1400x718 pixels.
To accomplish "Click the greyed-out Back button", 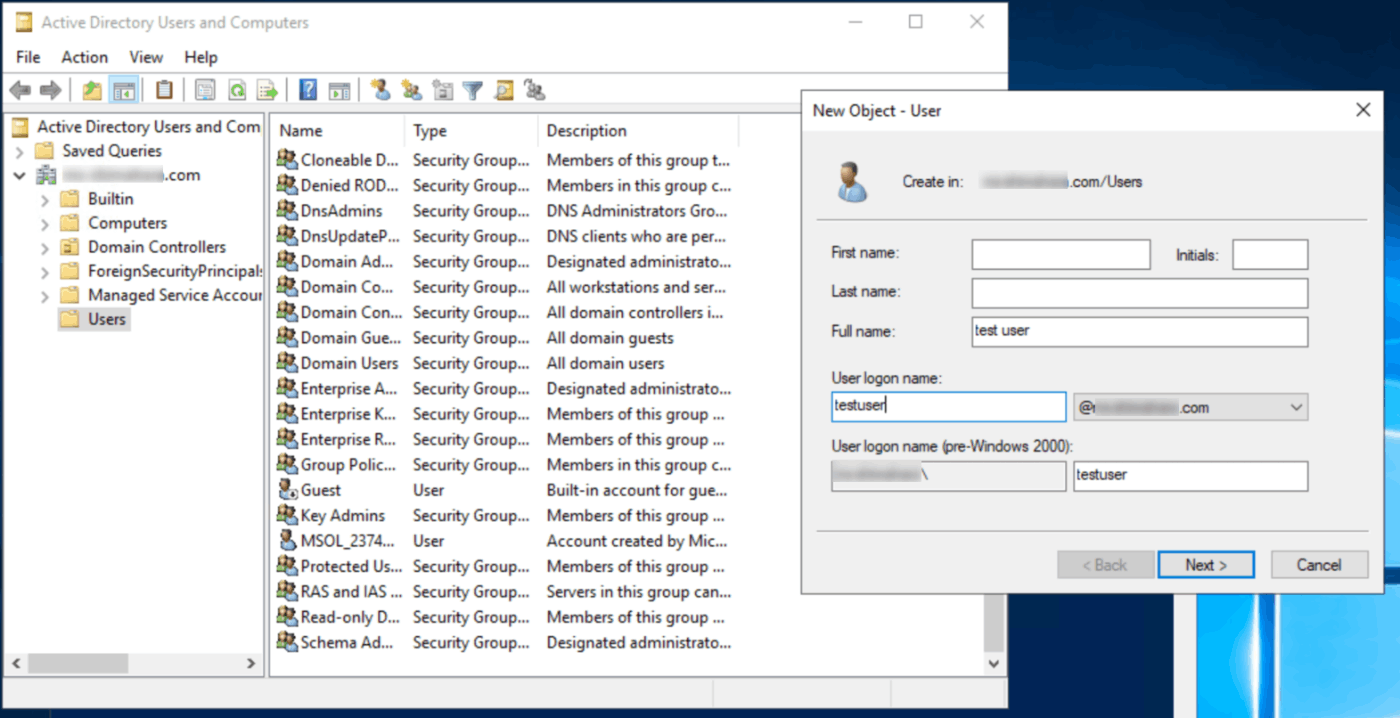I will pyautogui.click(x=1105, y=565).
